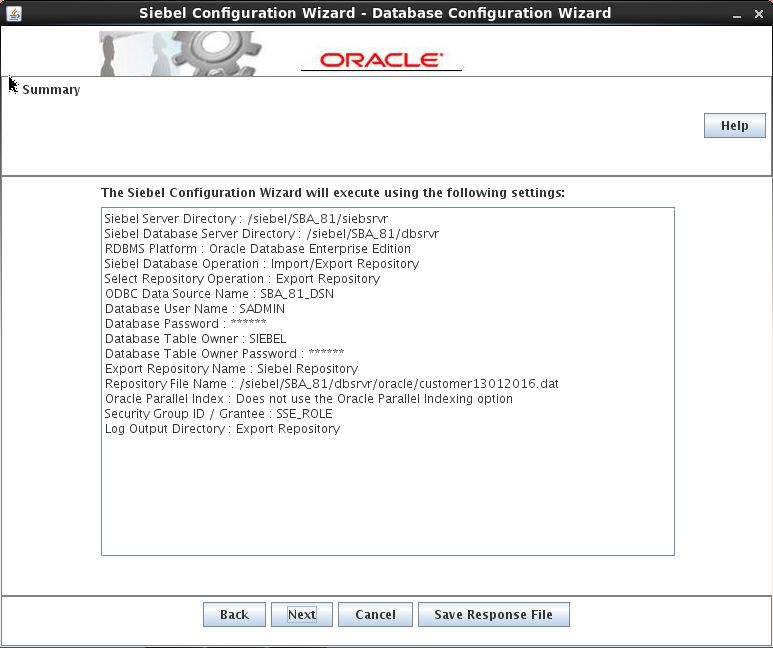The image size is (773, 648).
Task: Click the 'Export Repository Name' line
Action: point(231,369)
